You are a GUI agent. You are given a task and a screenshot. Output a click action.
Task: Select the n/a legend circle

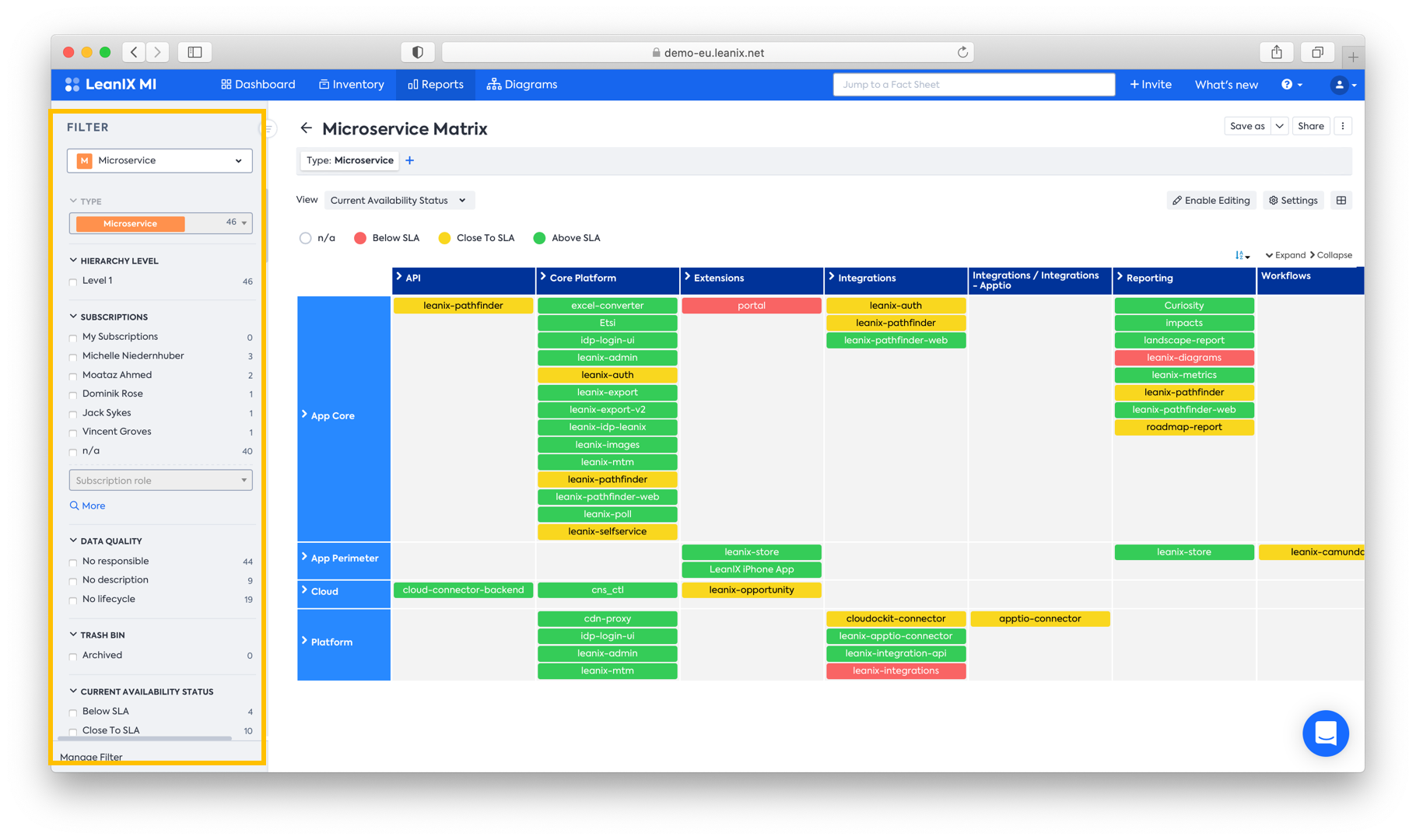click(x=305, y=238)
